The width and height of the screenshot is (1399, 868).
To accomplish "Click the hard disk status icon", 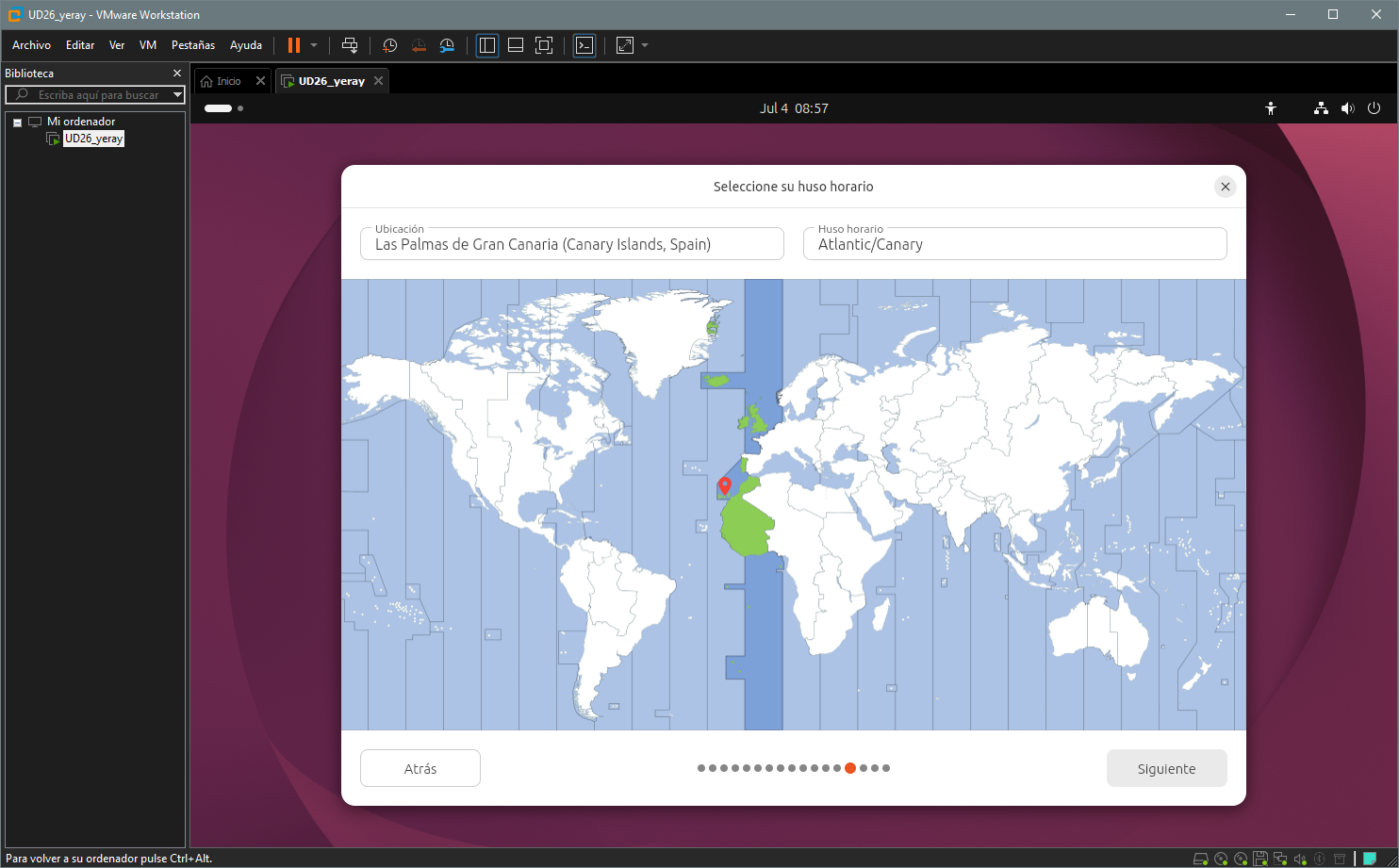I will click(1201, 859).
